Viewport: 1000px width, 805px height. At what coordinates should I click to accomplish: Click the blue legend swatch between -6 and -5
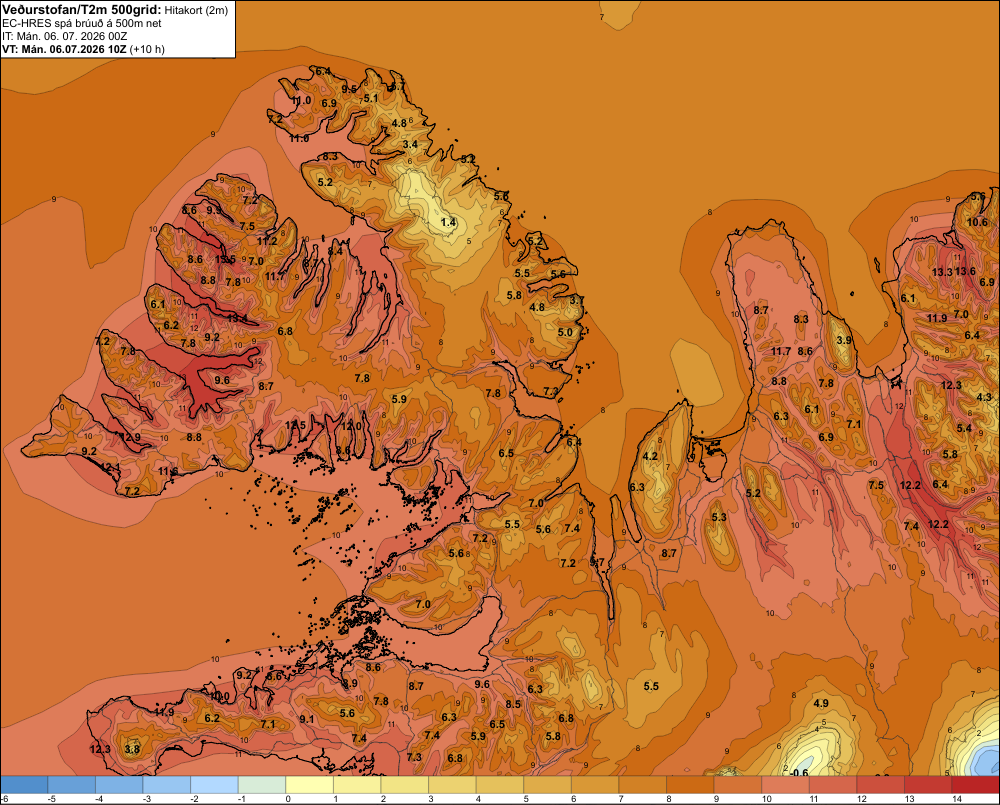point(24,785)
